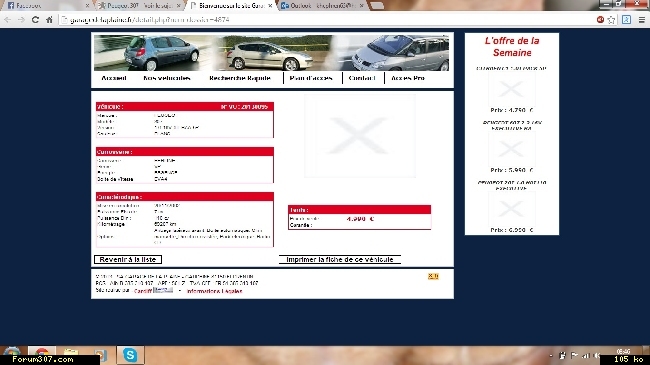Switch to the Facebook tab
The image size is (650, 365).
(25, 6)
